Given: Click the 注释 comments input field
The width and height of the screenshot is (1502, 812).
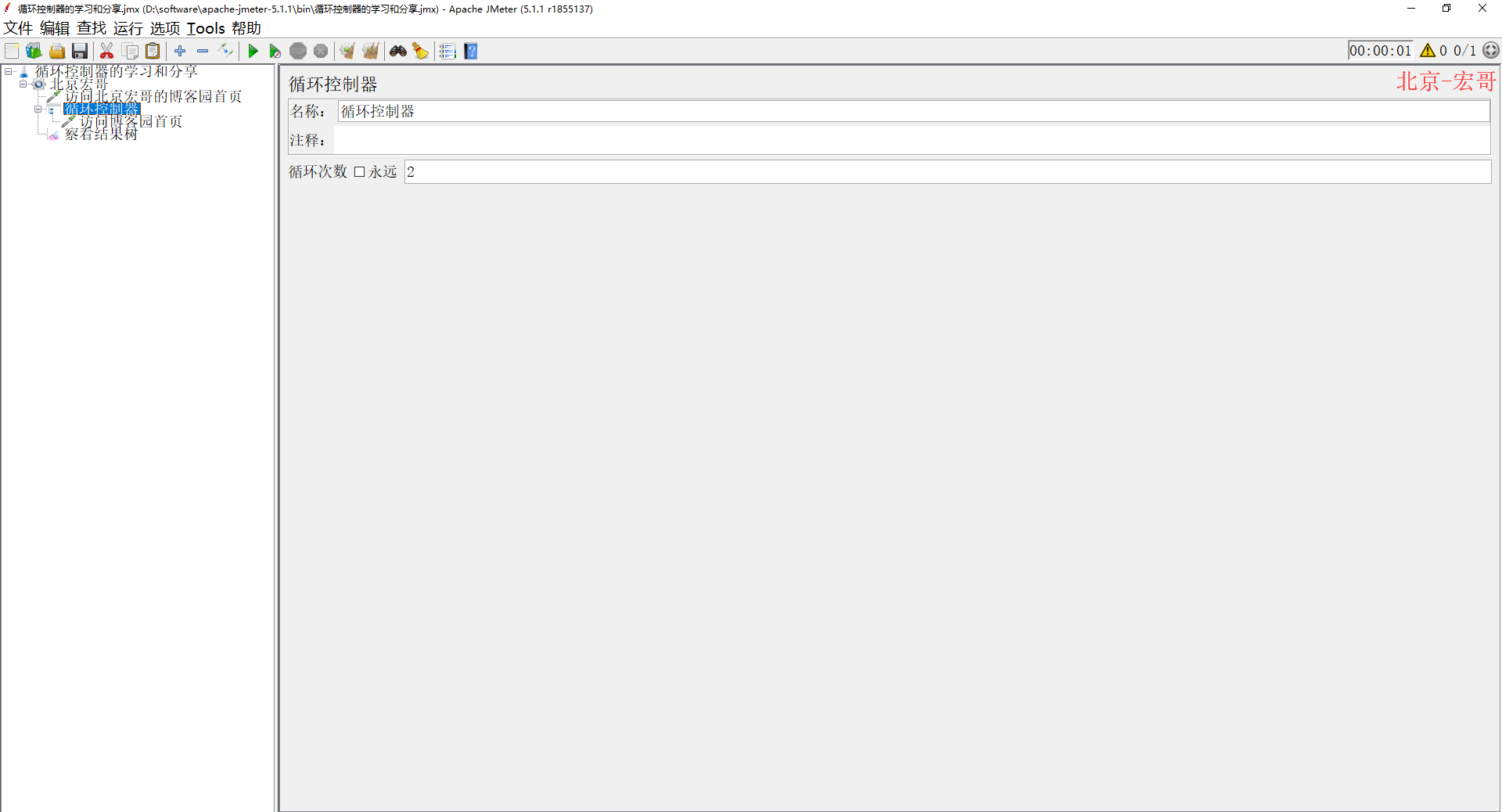Looking at the screenshot, I should coord(912,141).
